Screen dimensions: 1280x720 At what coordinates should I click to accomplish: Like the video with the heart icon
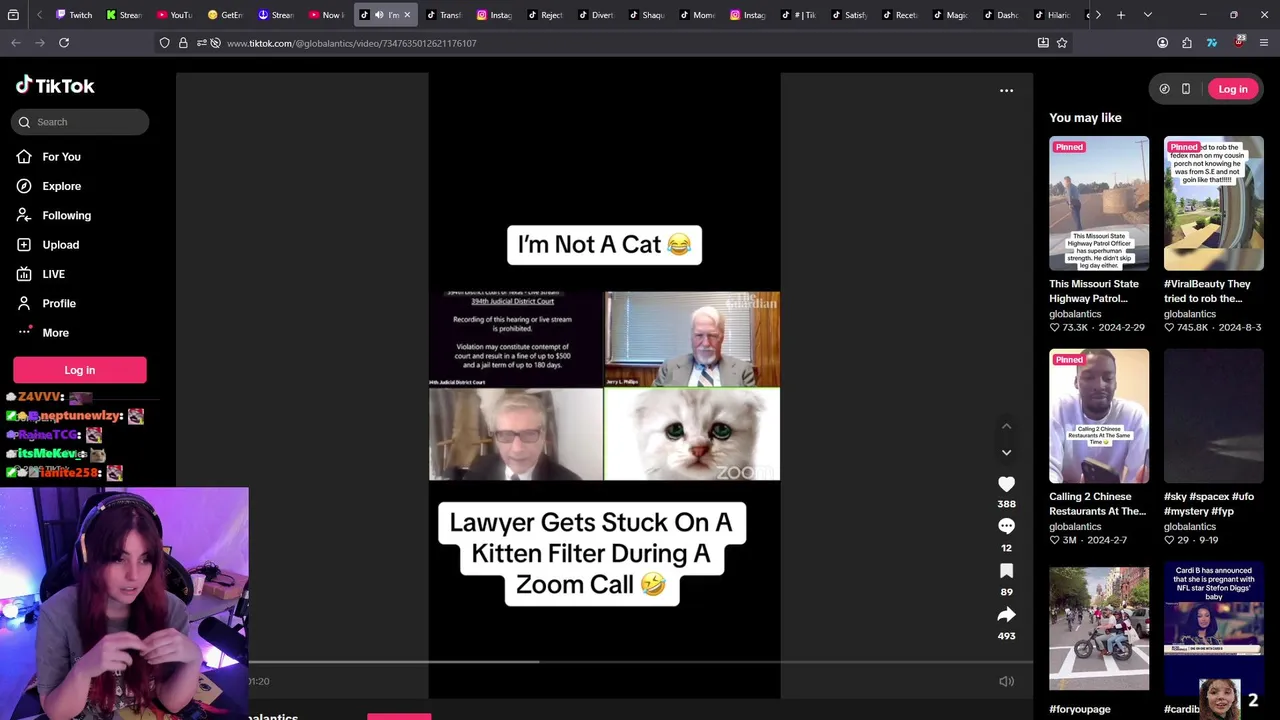point(1006,484)
